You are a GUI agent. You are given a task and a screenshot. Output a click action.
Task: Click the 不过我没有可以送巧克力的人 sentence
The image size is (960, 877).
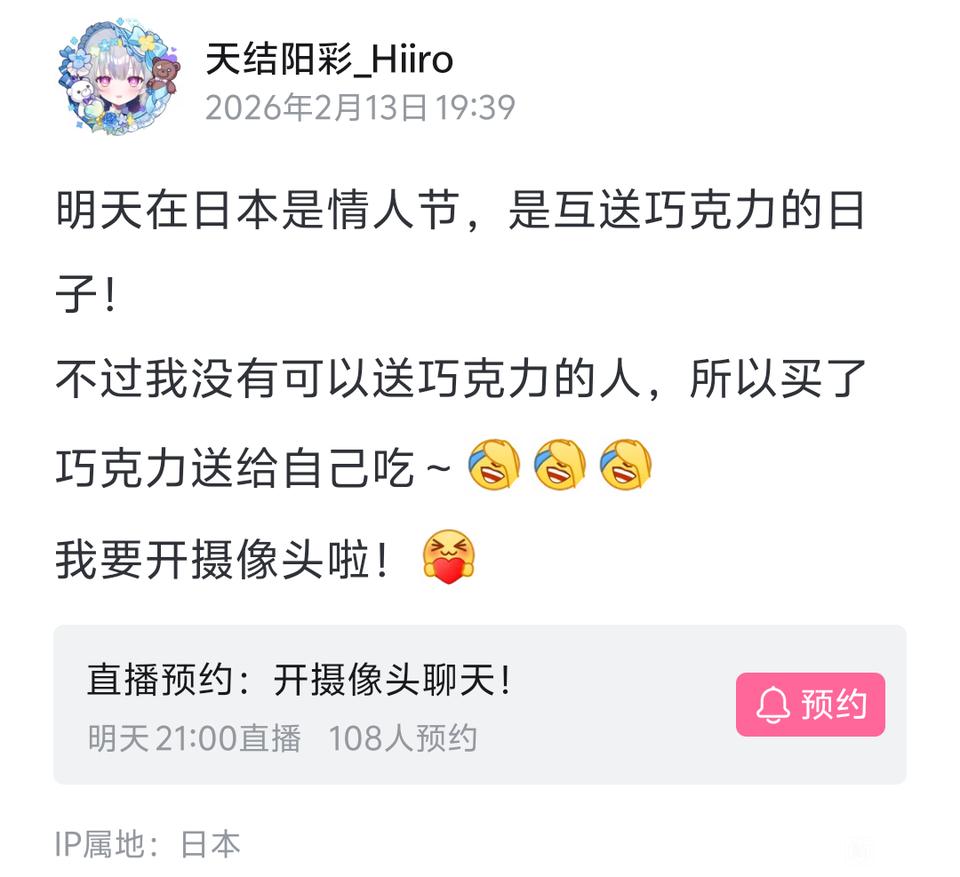pos(348,378)
